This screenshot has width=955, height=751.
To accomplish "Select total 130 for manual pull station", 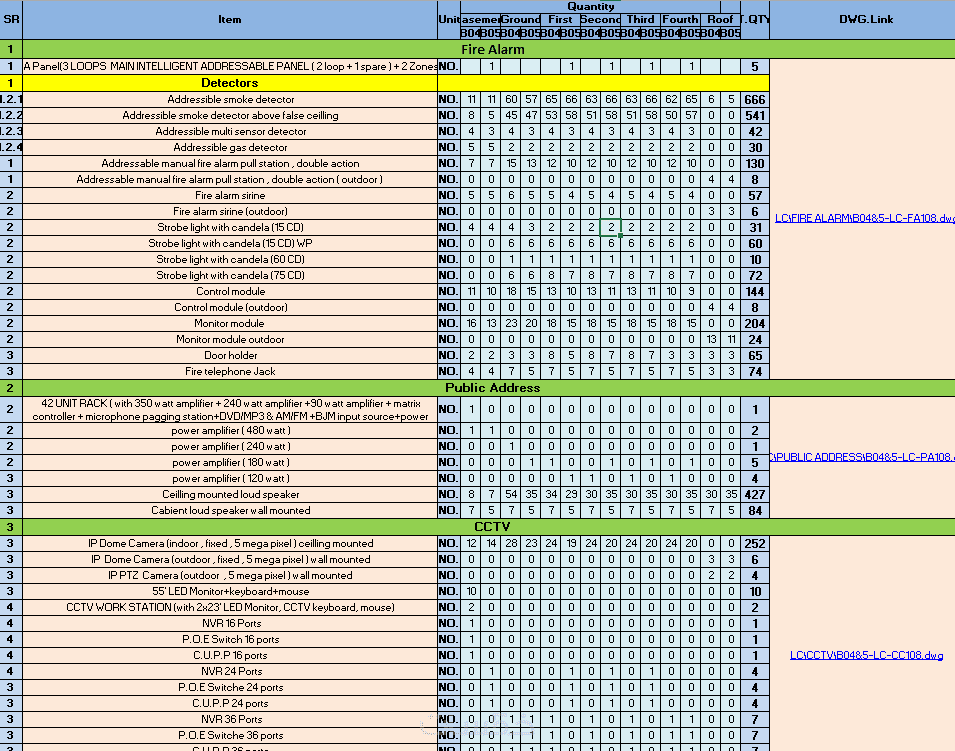I will [x=755, y=163].
